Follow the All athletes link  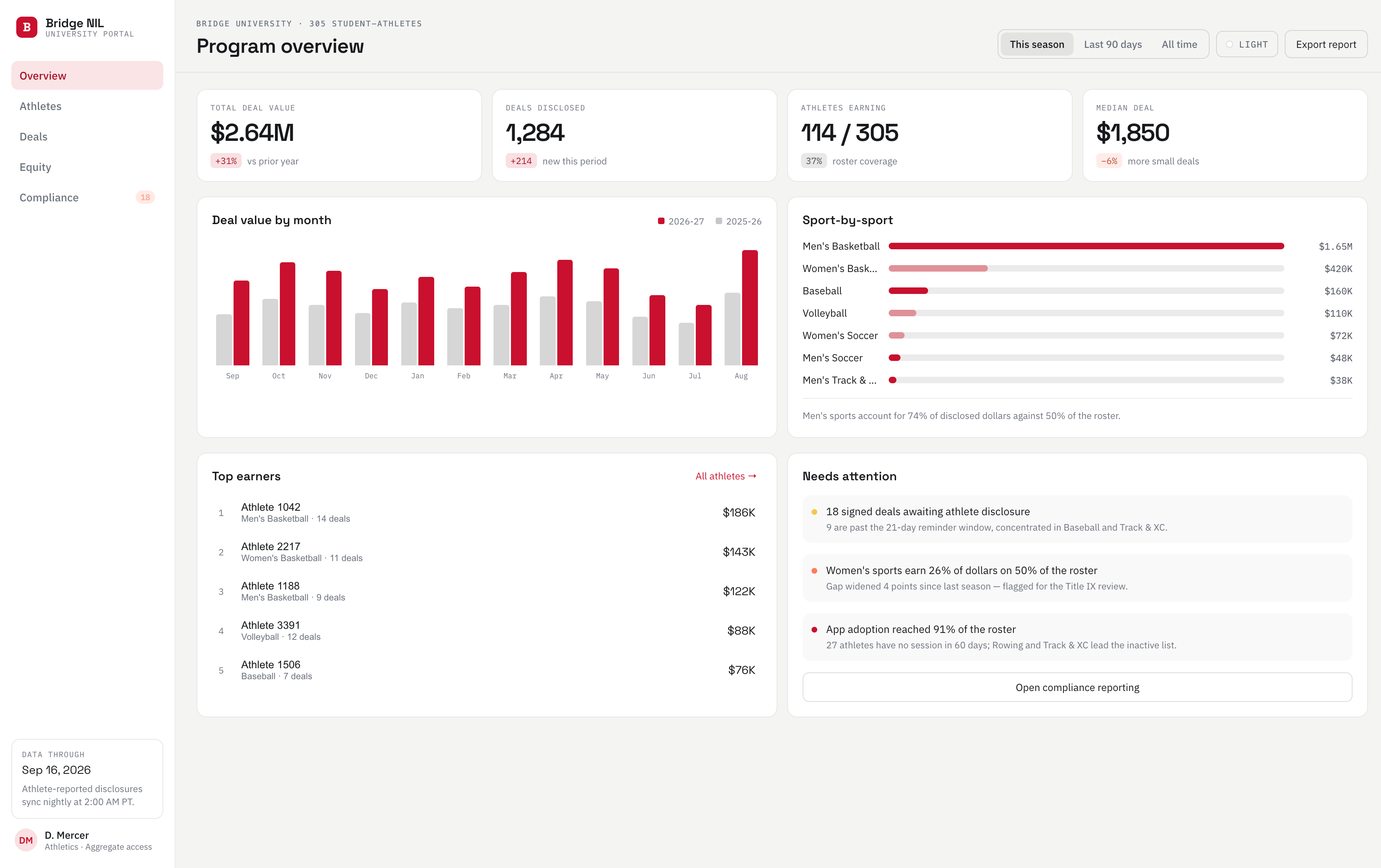[725, 476]
